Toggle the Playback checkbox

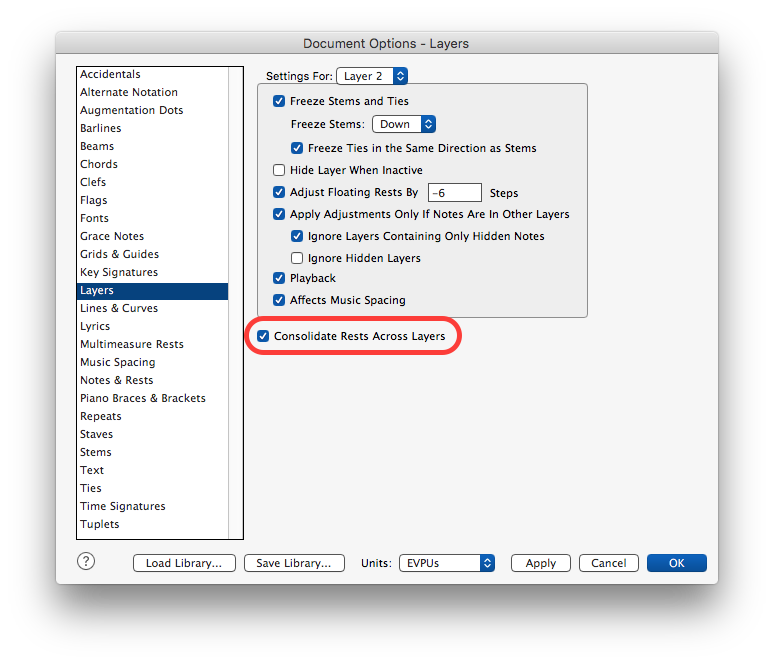pos(279,278)
